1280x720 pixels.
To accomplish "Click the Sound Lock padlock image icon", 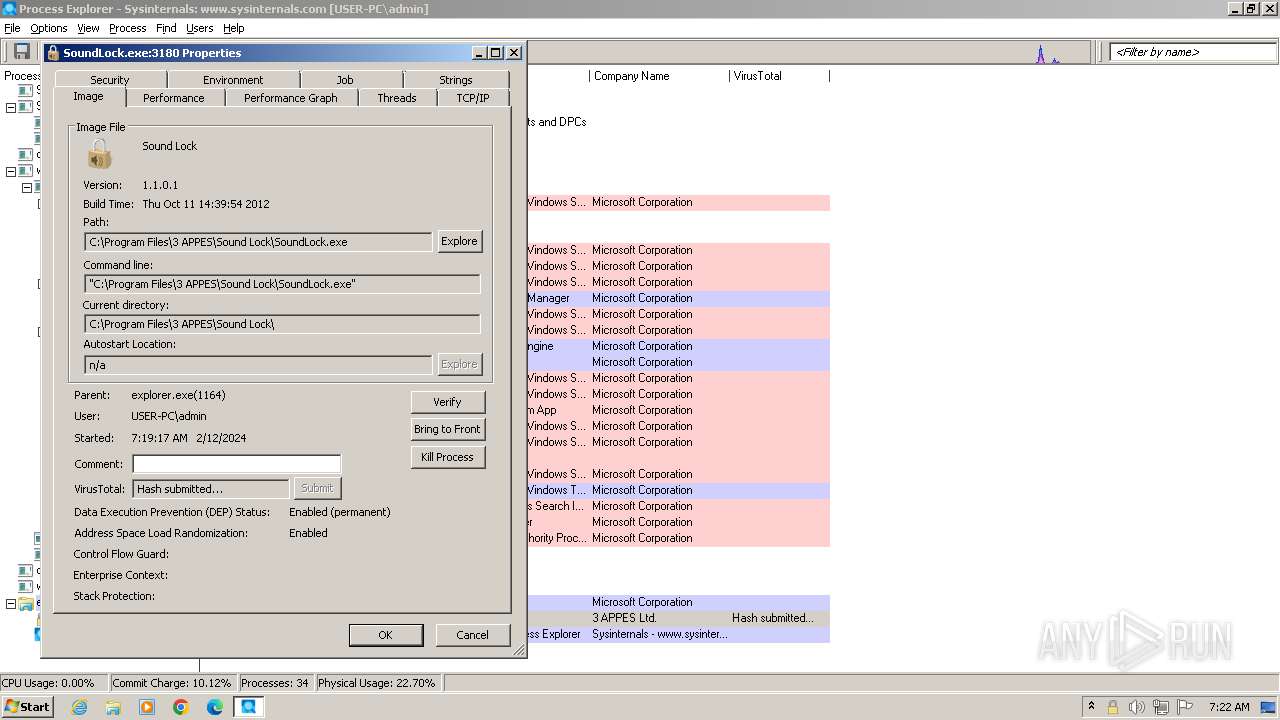I will pos(100,153).
